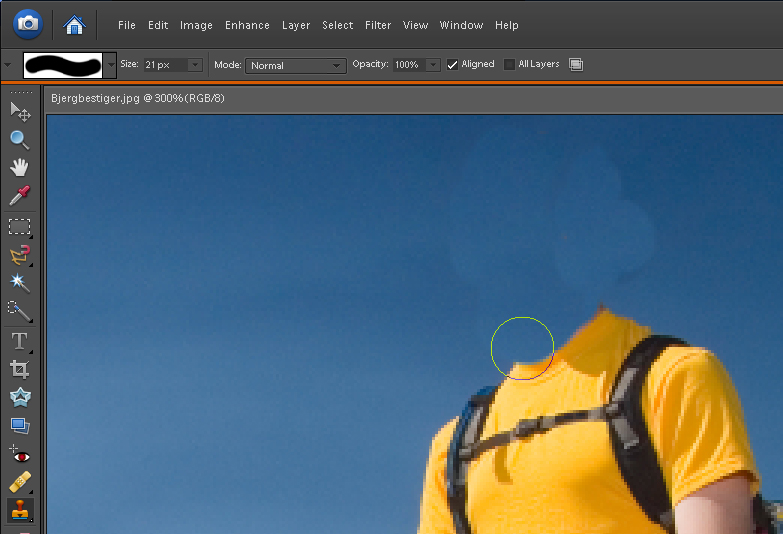The height and width of the screenshot is (534, 783).
Task: Choose the Rectangular Marquee tool
Action: pos(19,226)
